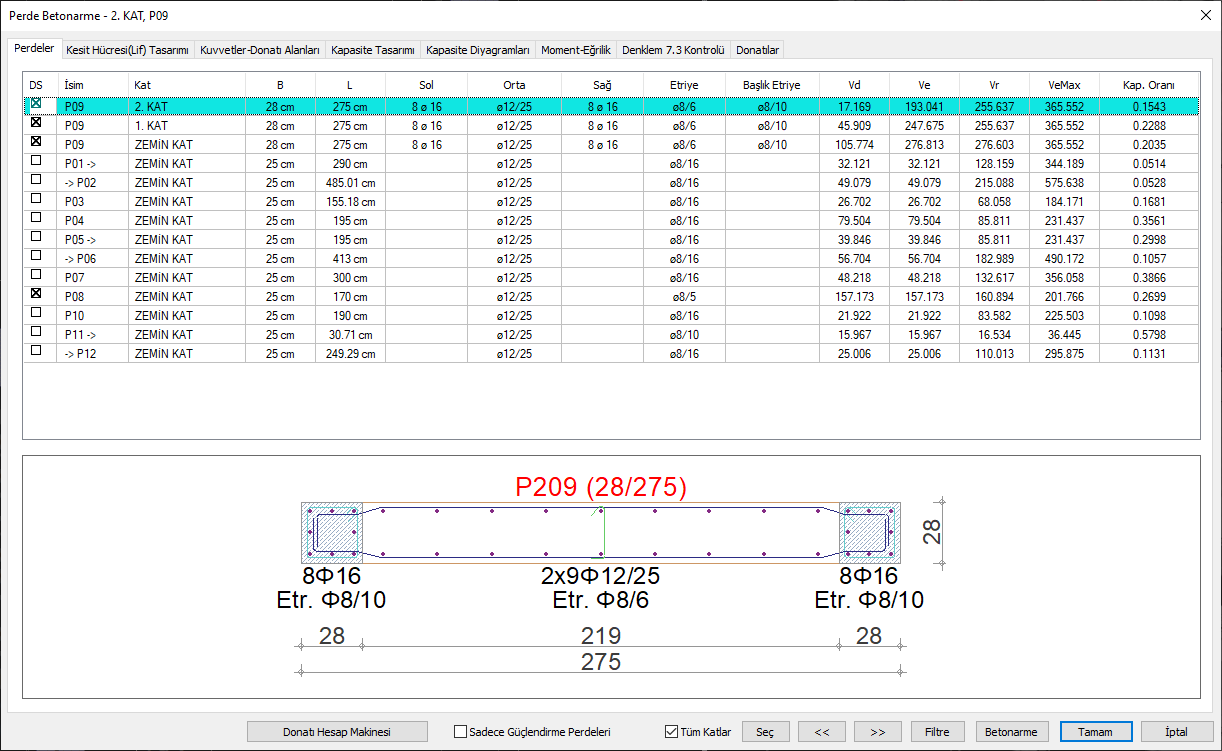Cancel with the İptal button
The width and height of the screenshot is (1222, 751).
tap(1176, 732)
